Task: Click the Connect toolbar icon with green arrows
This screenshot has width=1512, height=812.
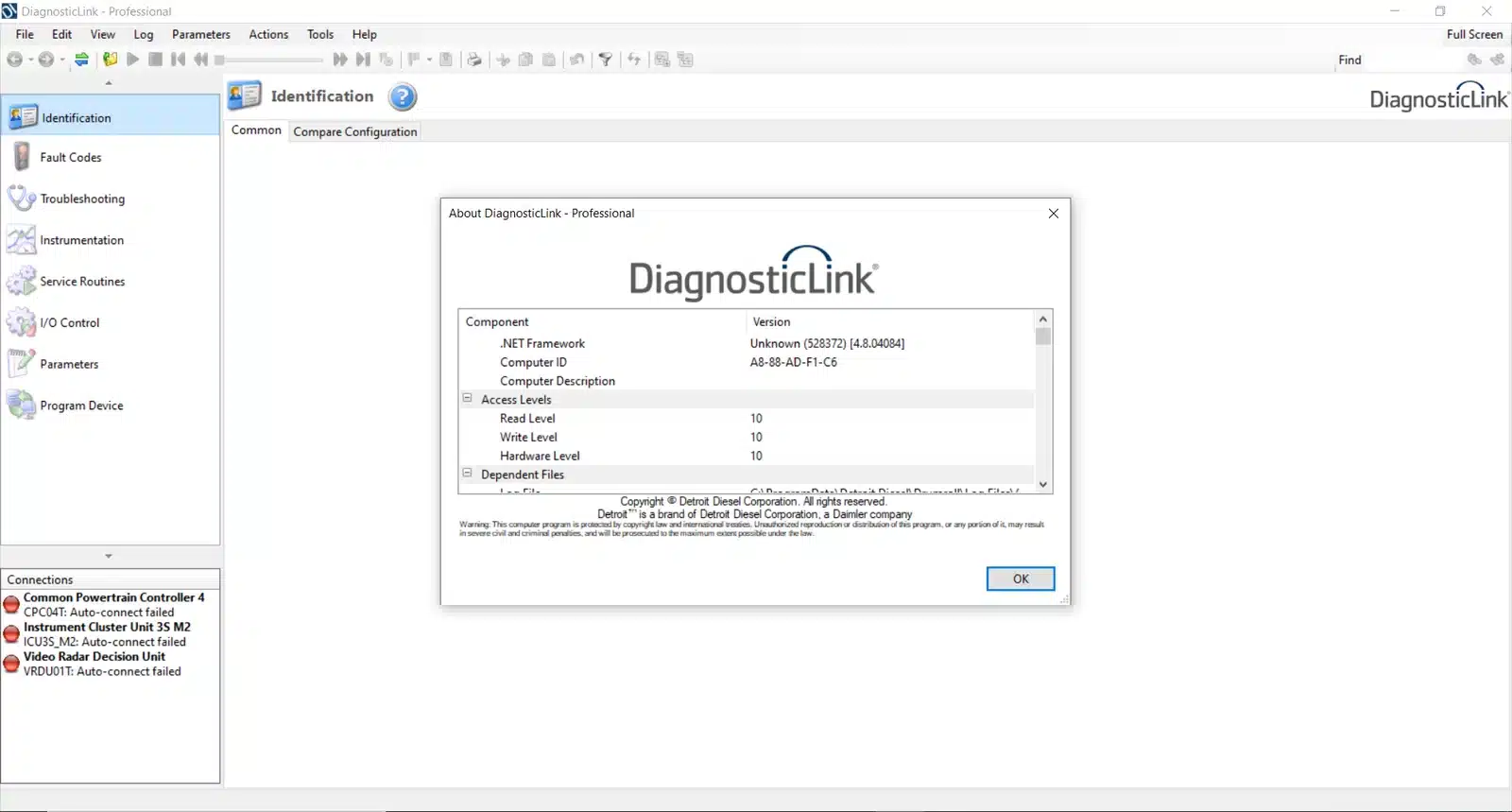Action: click(x=82, y=60)
